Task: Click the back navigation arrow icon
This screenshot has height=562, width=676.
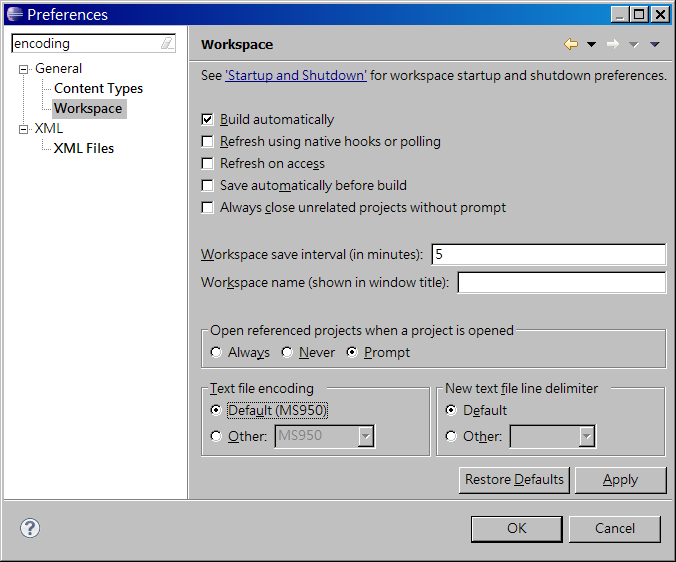Action: pyautogui.click(x=571, y=44)
